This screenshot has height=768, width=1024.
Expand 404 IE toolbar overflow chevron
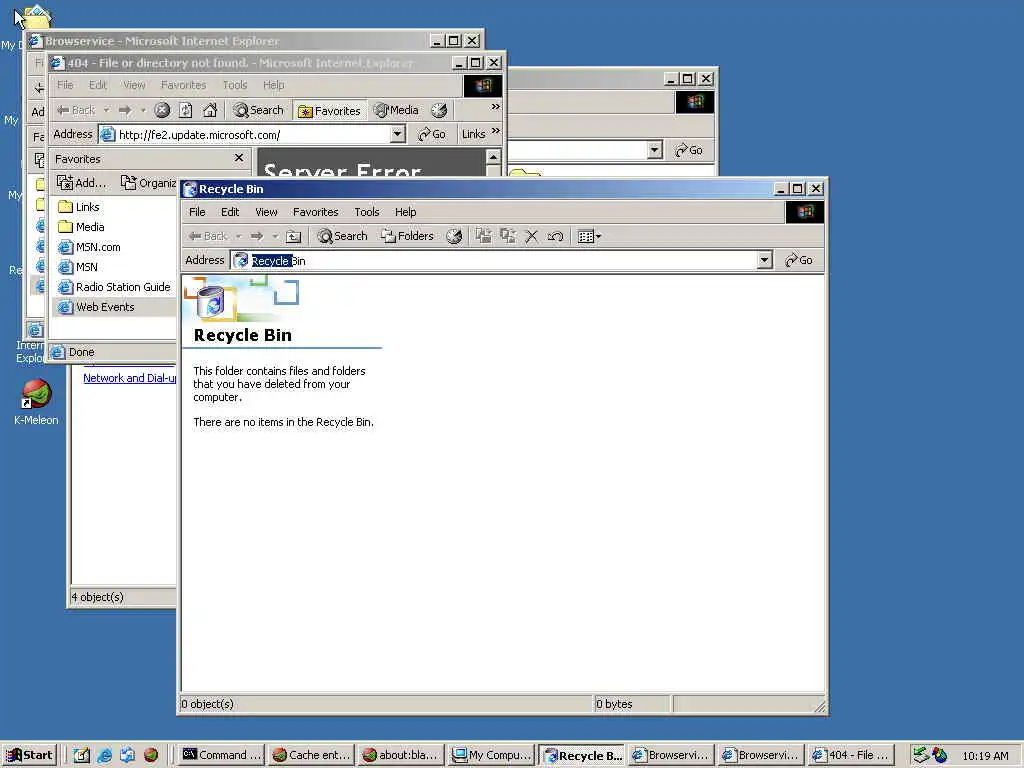[496, 106]
